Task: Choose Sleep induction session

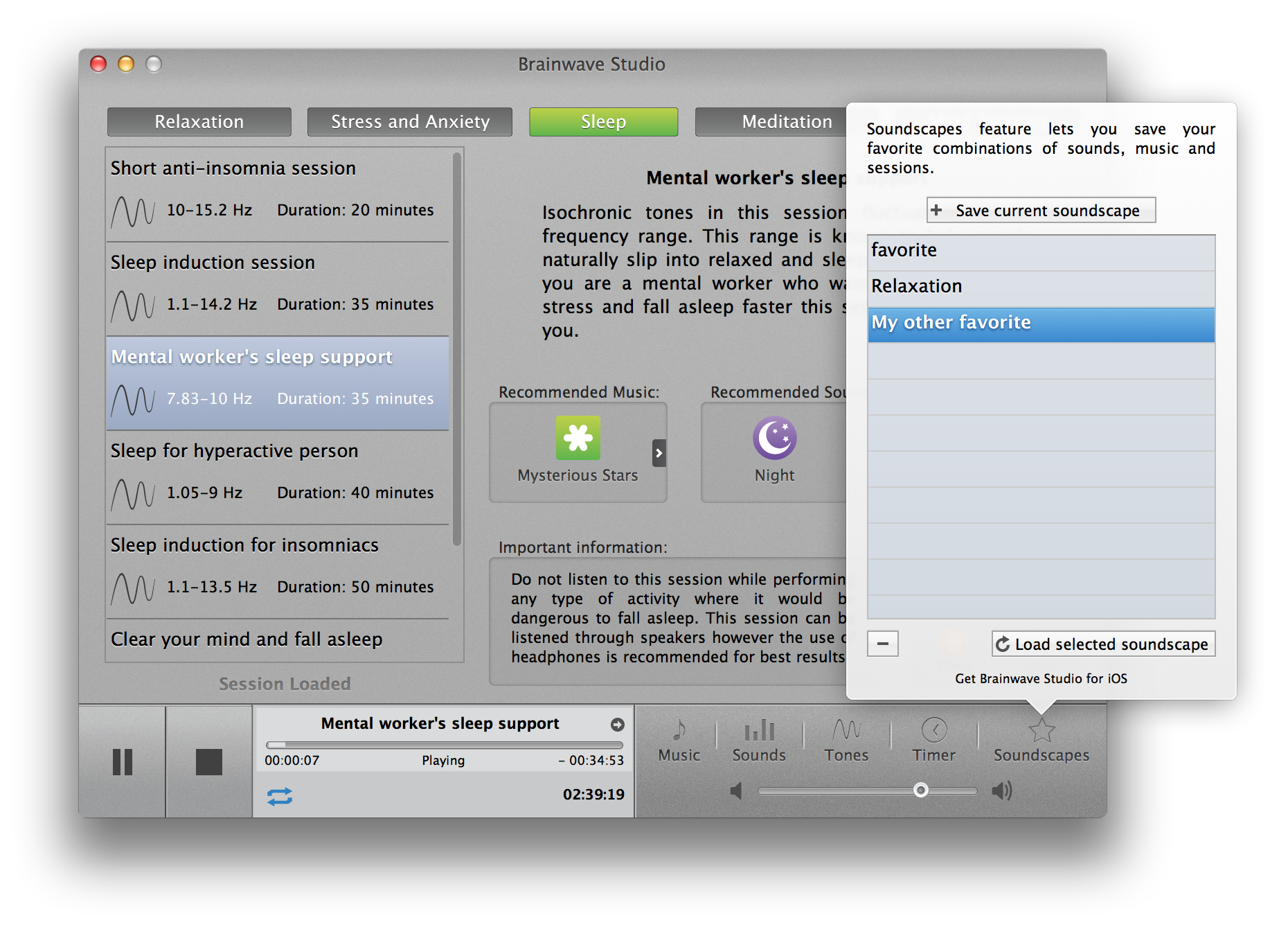Action: click(x=277, y=289)
